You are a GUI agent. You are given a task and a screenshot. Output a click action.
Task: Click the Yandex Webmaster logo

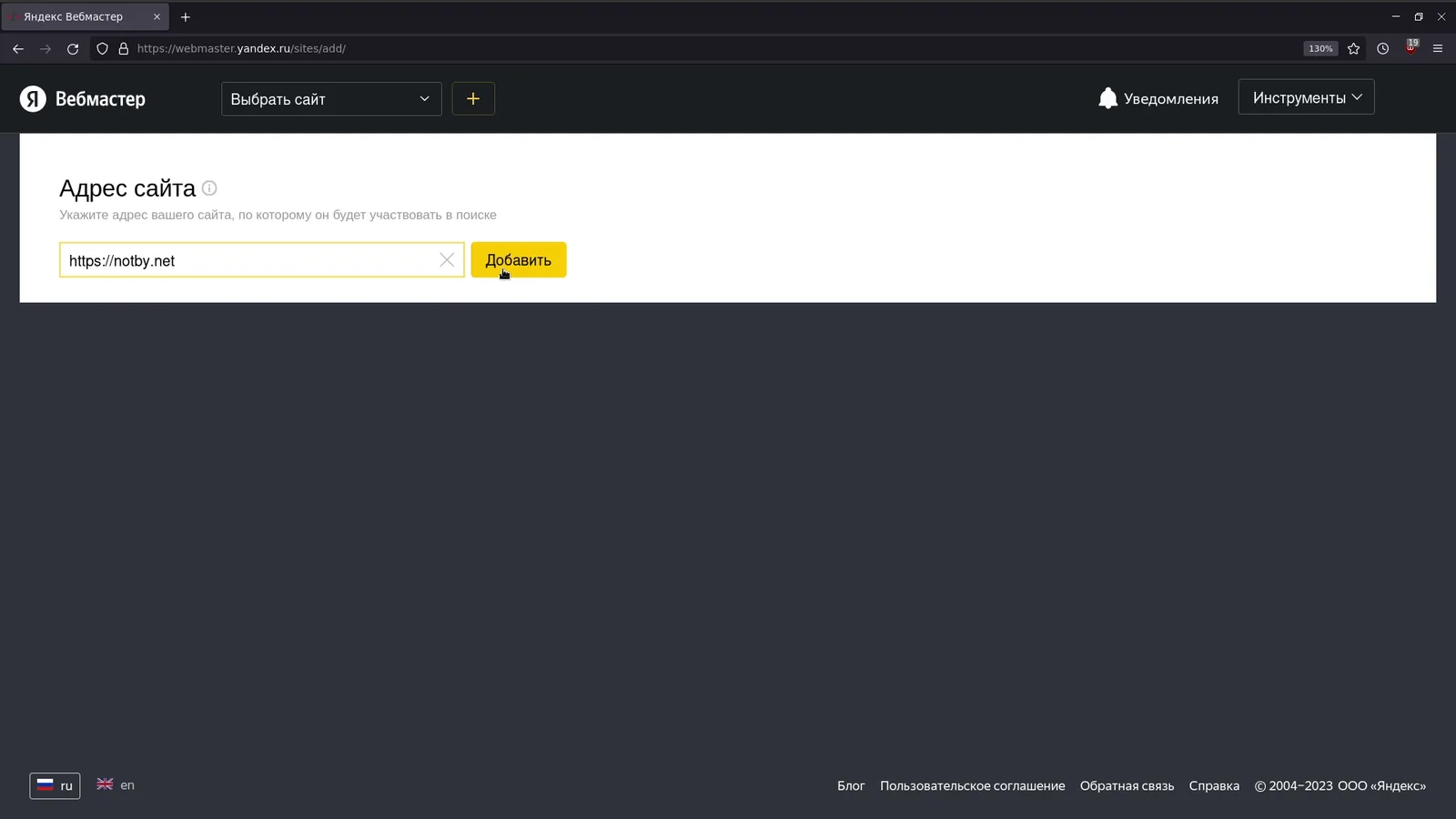[x=83, y=99]
